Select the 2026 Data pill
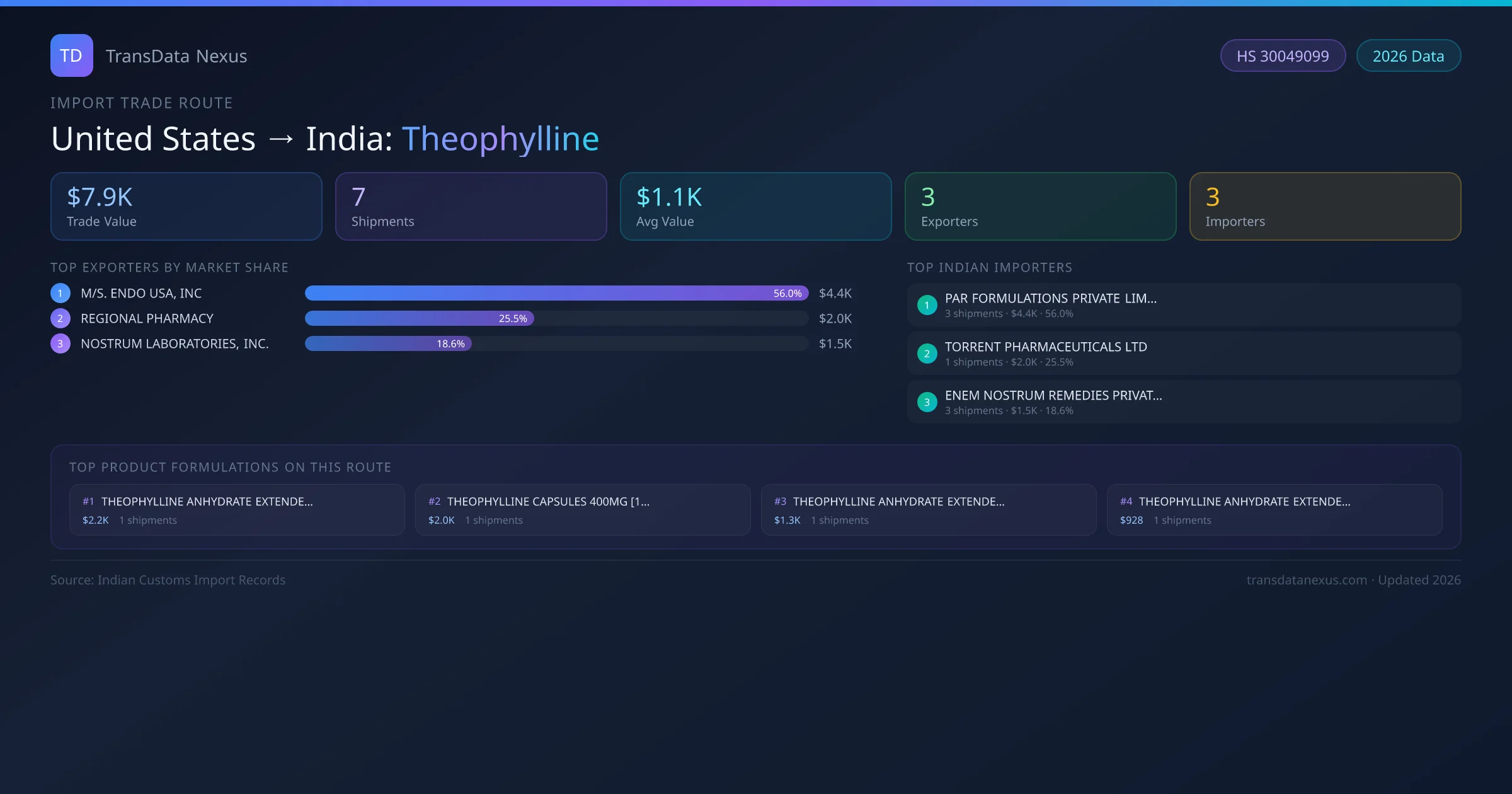The width and height of the screenshot is (1512, 794). tap(1409, 55)
